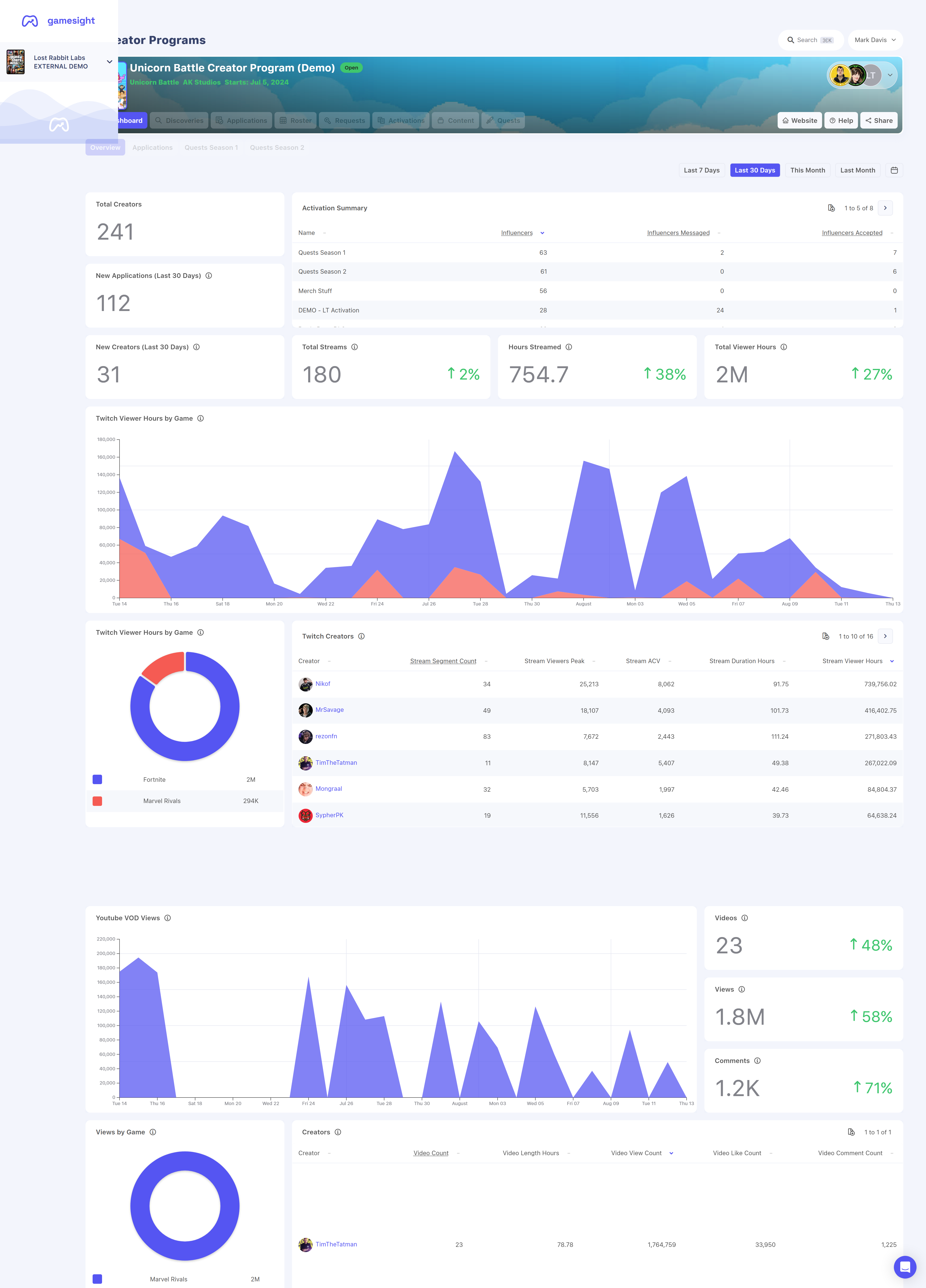This screenshot has width=926, height=1288.
Task: Open the chat support widget
Action: point(905,1266)
